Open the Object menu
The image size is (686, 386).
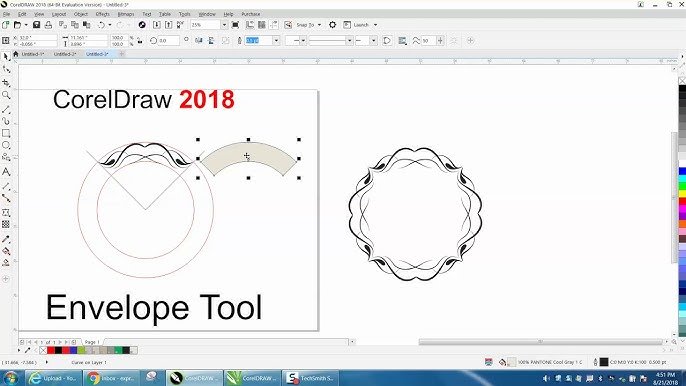coord(80,14)
